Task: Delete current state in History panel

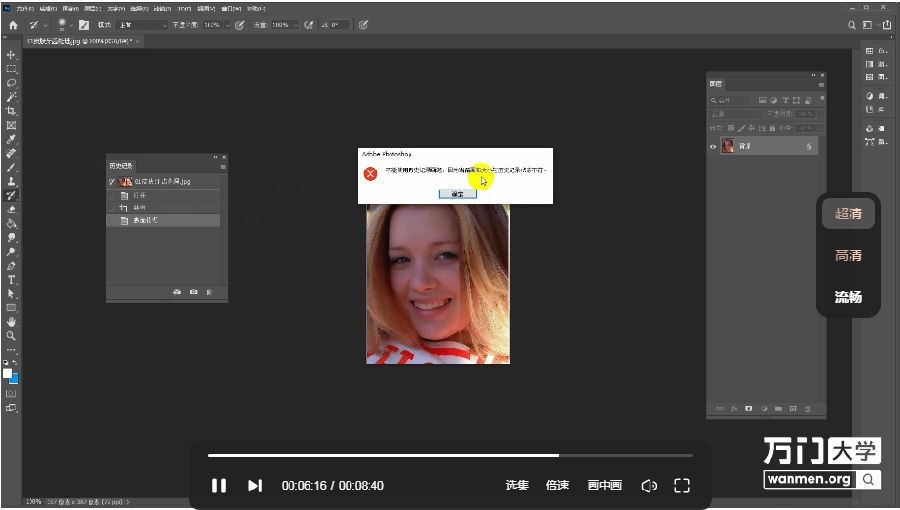Action: pyautogui.click(x=209, y=292)
